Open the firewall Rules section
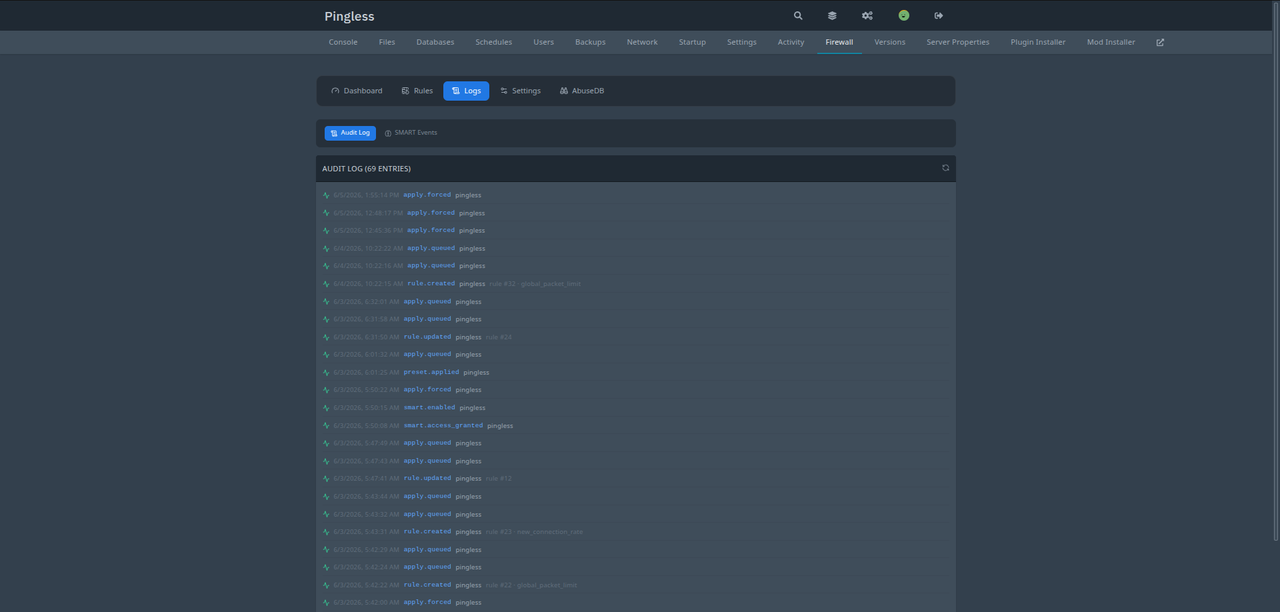Screen dimensions: 1280x612 coord(417,91)
